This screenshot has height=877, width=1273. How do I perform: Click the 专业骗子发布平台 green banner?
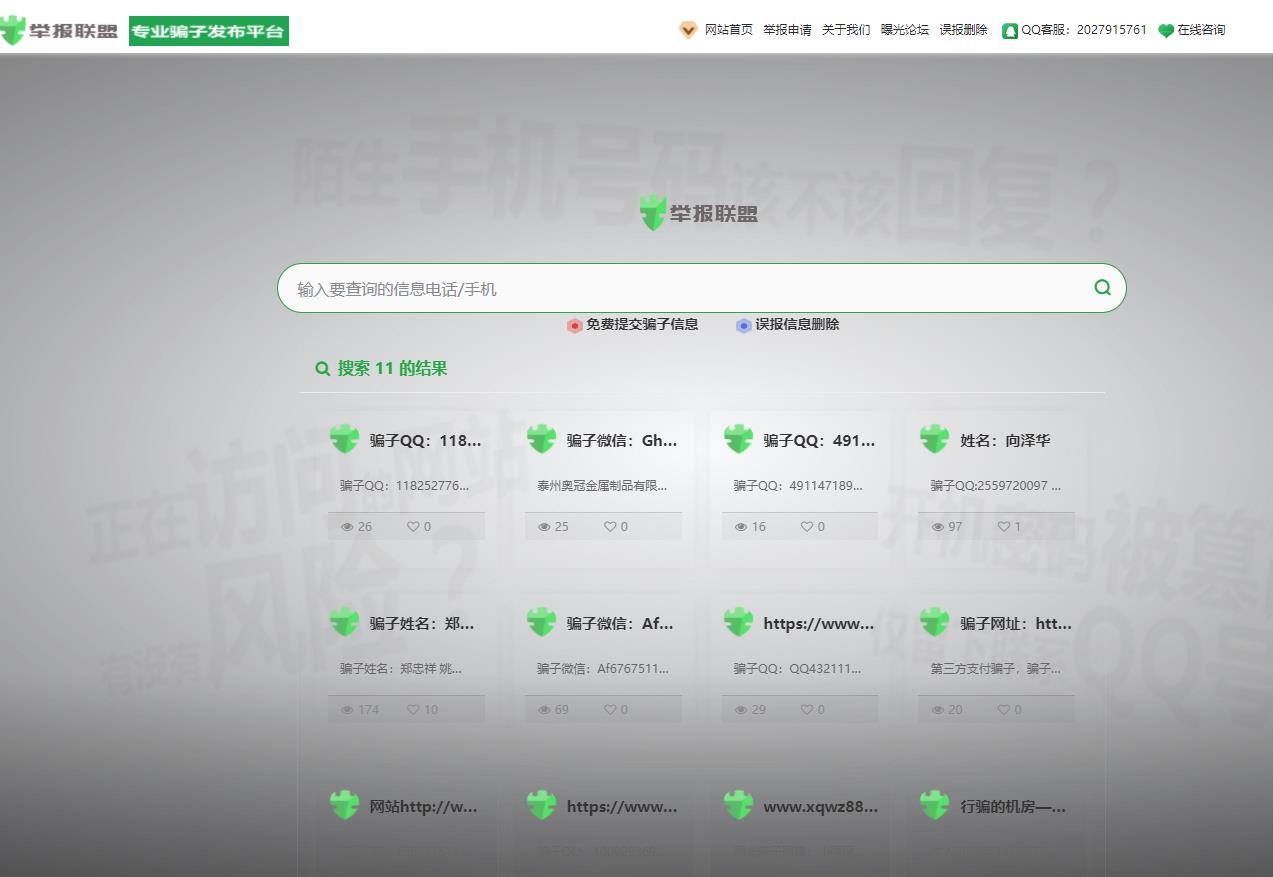click(209, 31)
